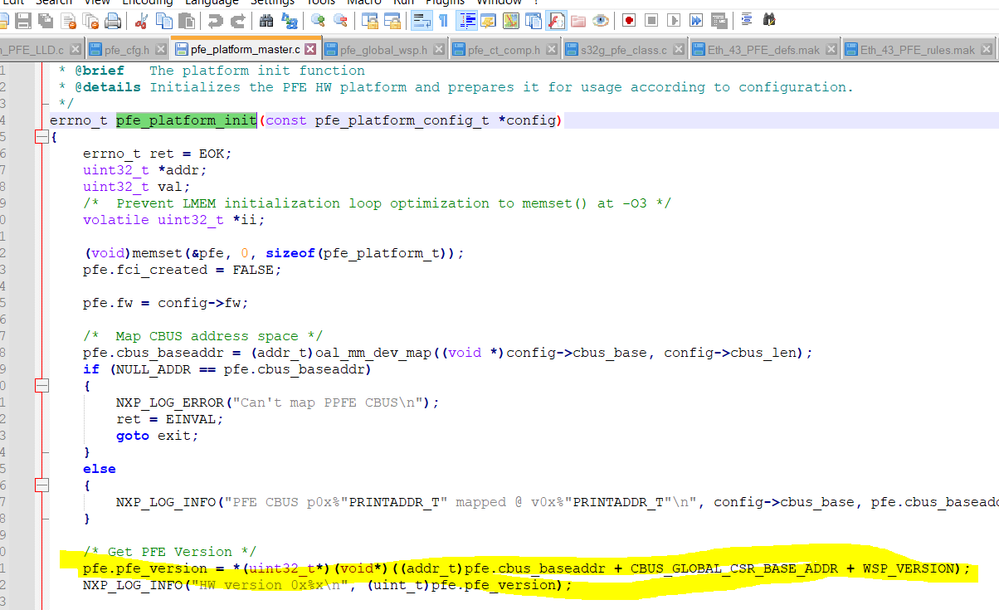Collapse the else block fold marker
This screenshot has width=999, height=610.
(x=41, y=485)
